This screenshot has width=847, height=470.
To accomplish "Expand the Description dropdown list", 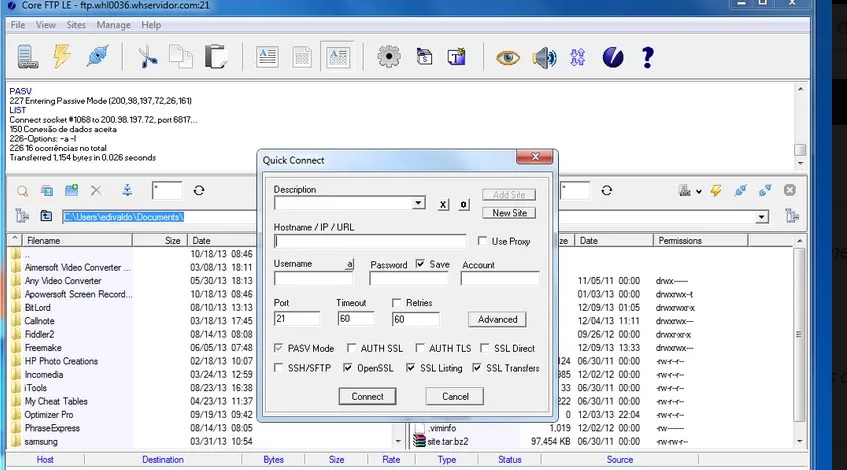I will pos(419,204).
